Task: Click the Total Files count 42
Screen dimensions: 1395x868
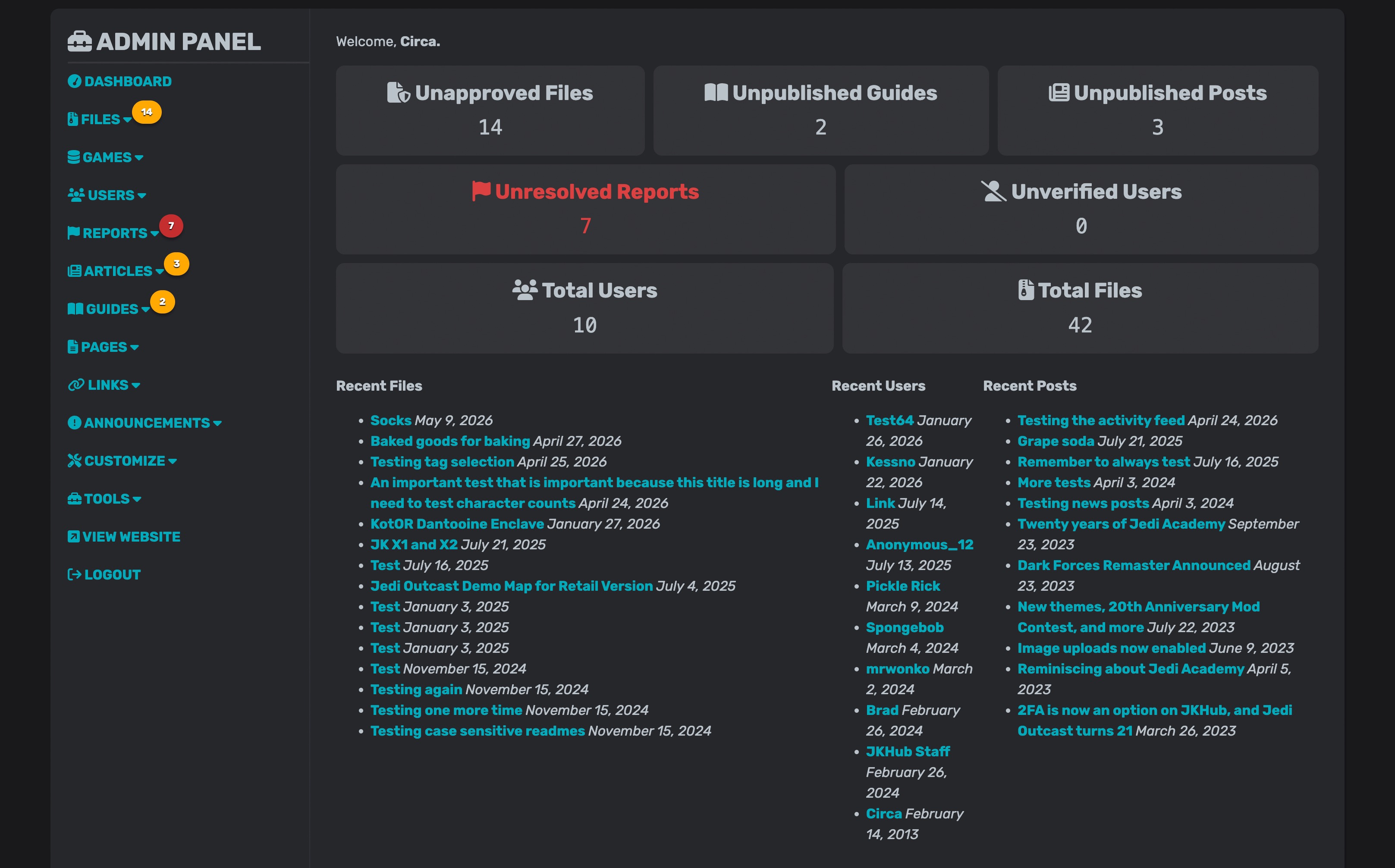Action: 1080,325
